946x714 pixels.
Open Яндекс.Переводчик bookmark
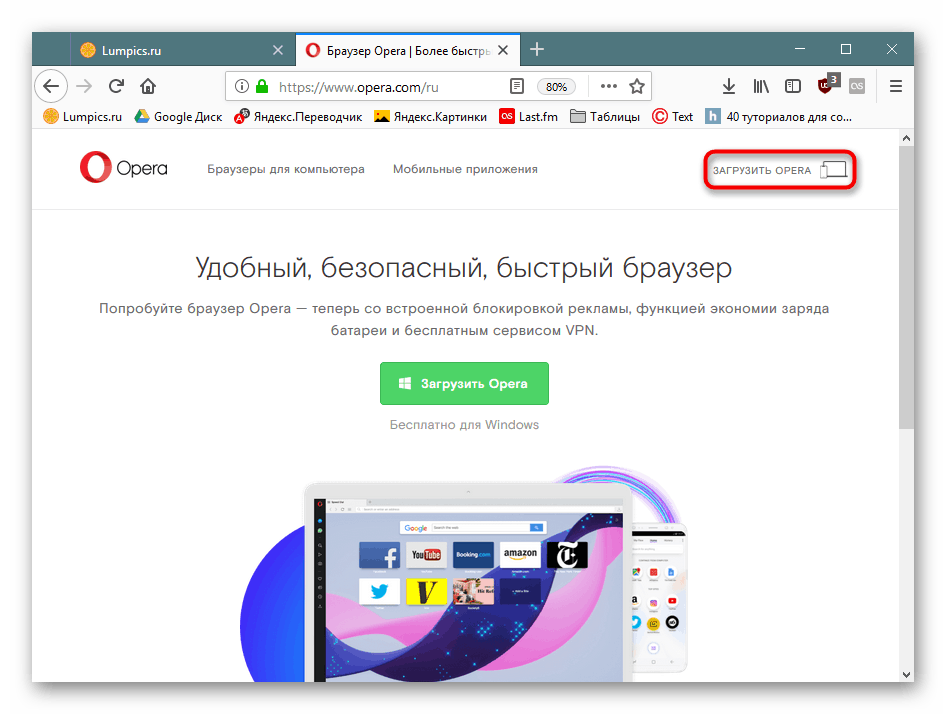click(x=298, y=116)
